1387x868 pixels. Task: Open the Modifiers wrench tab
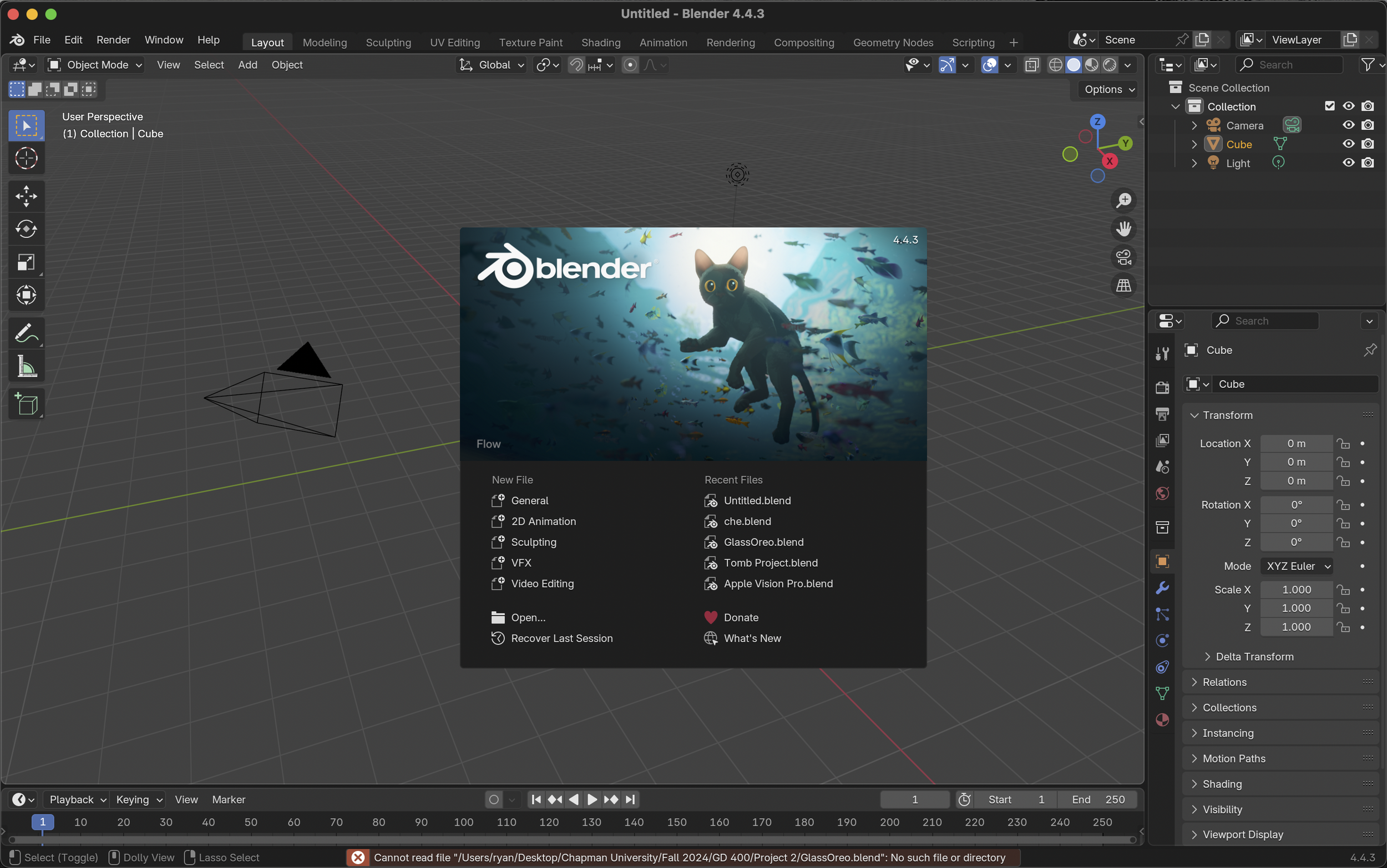tap(1162, 588)
